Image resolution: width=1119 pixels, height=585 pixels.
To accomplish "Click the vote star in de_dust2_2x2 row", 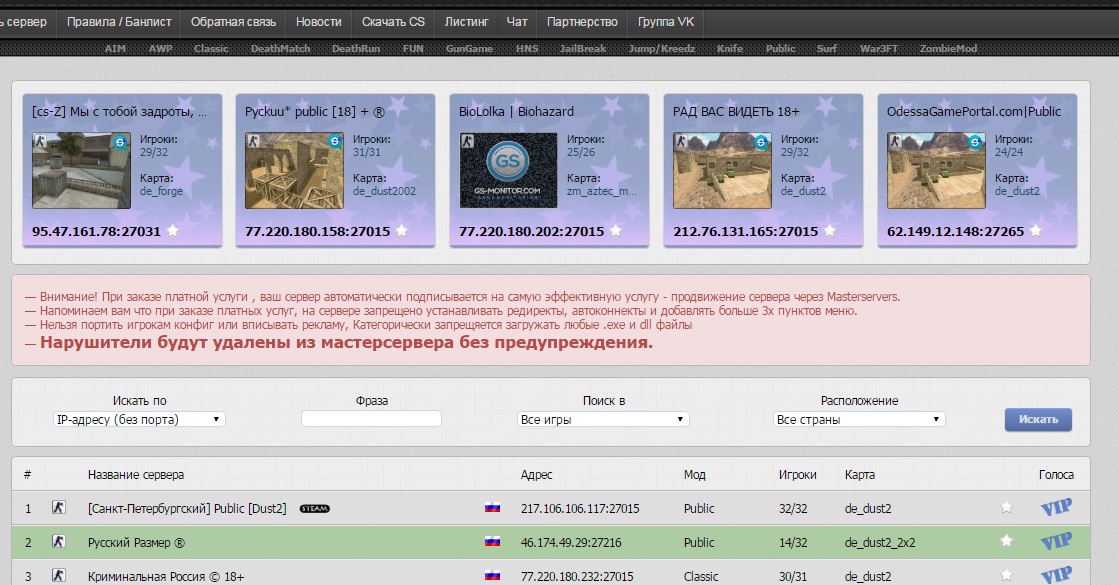I will tap(1006, 541).
